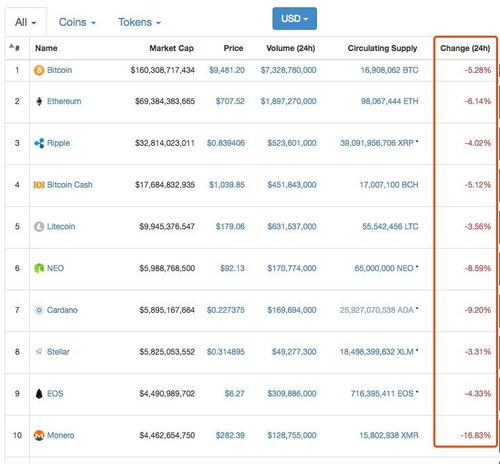Sort by the rank # column header

[15, 48]
